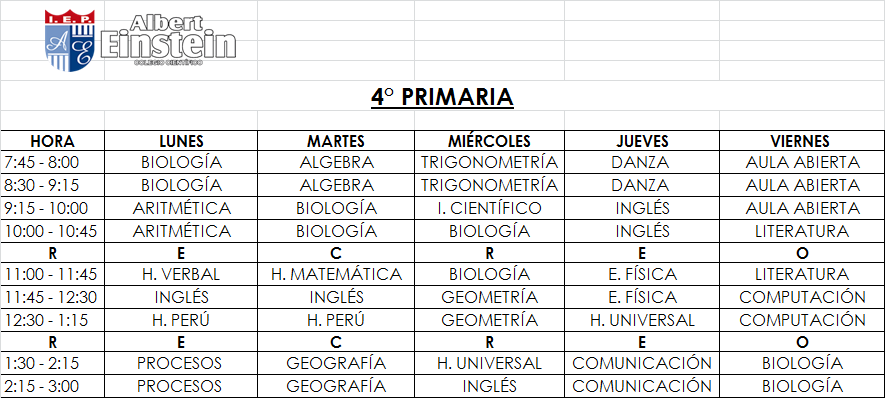The width and height of the screenshot is (885, 407).
Task: Select the JUEVES column header cell
Action: tap(642, 141)
